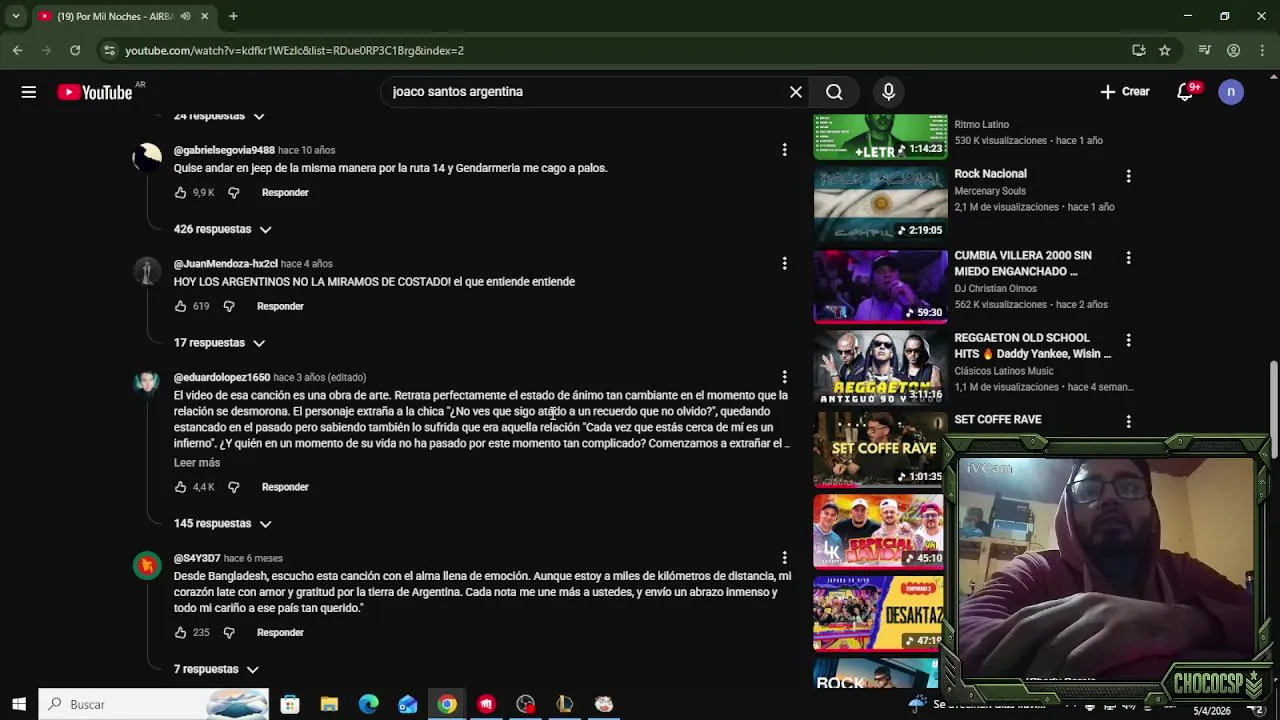
Task: Open the @JuanMendoza-hx2cl channel link
Action: pyautogui.click(x=226, y=264)
